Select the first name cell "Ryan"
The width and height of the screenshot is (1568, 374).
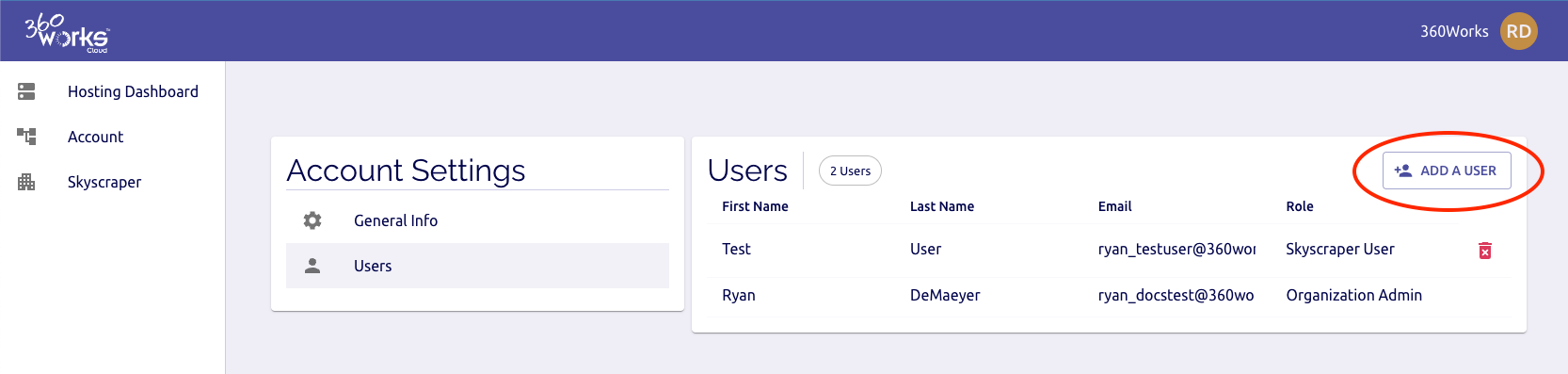739,295
